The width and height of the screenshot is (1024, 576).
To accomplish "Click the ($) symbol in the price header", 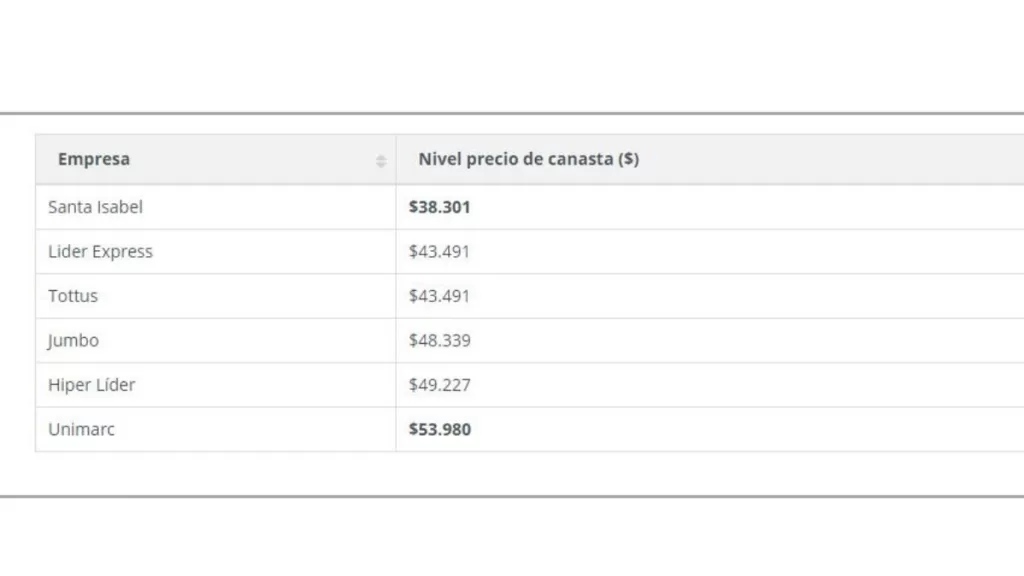I will (629, 159).
